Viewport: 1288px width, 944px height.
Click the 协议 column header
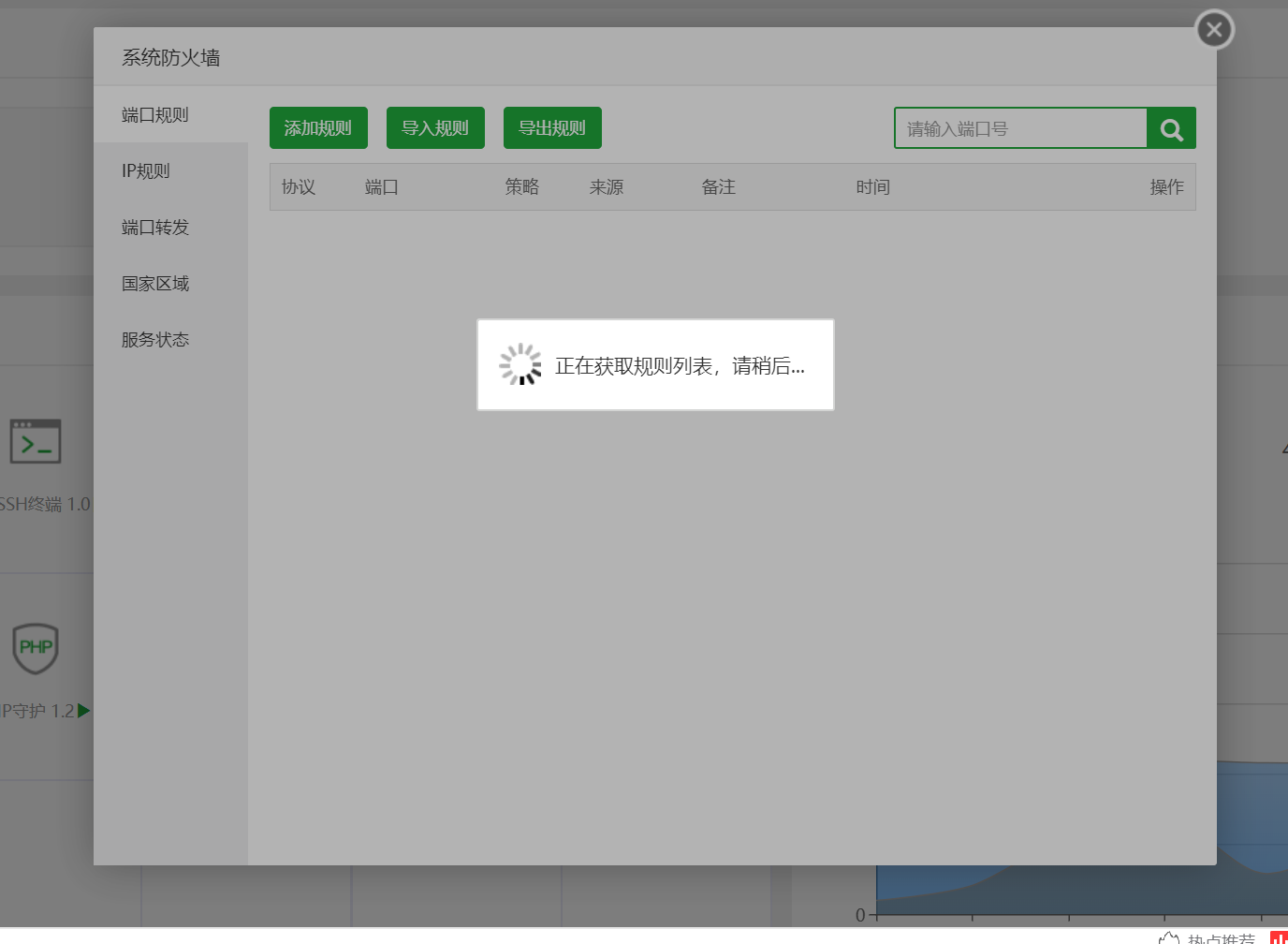pos(299,187)
